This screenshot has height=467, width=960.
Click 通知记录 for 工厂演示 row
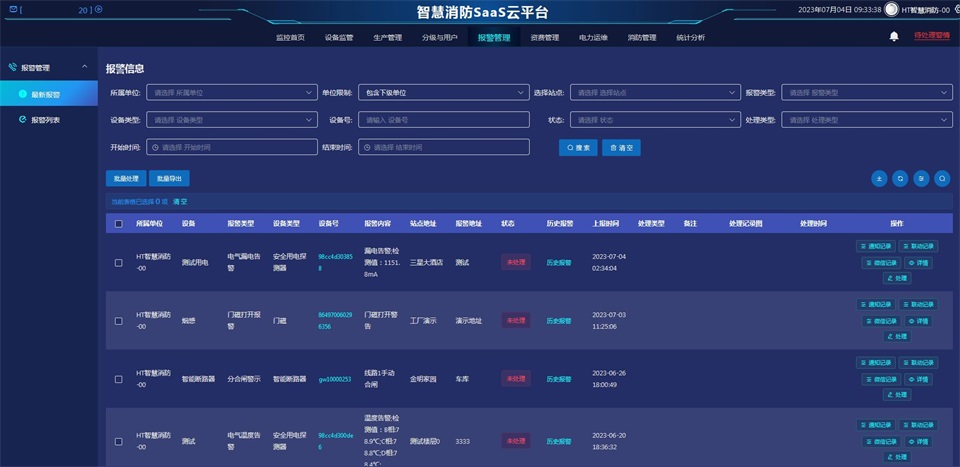pyautogui.click(x=876, y=305)
